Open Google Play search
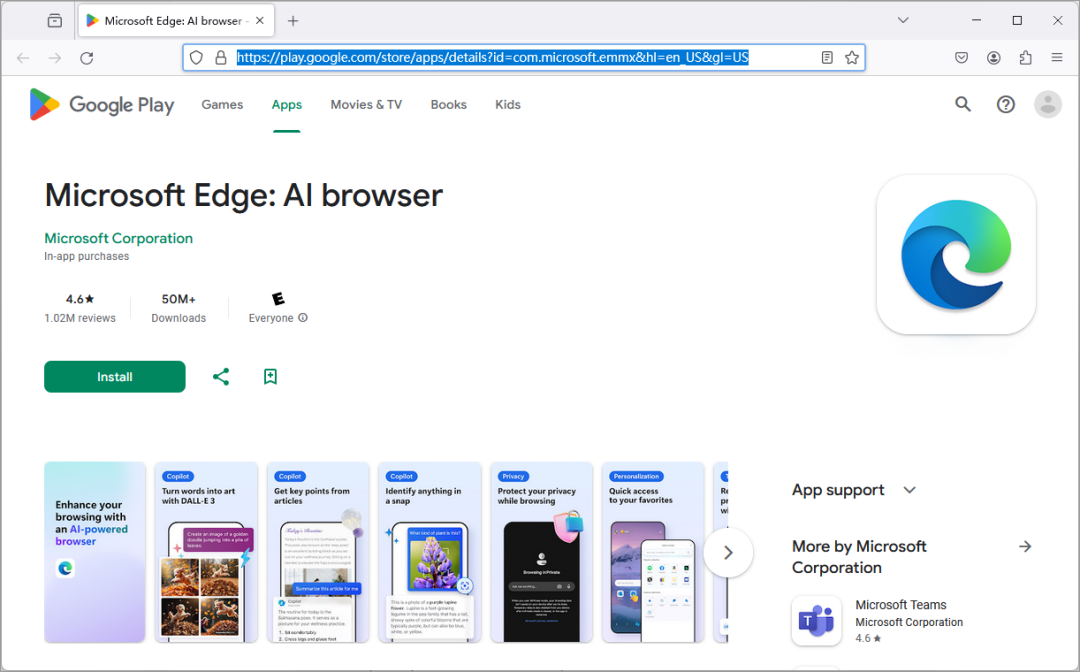 pos(963,105)
